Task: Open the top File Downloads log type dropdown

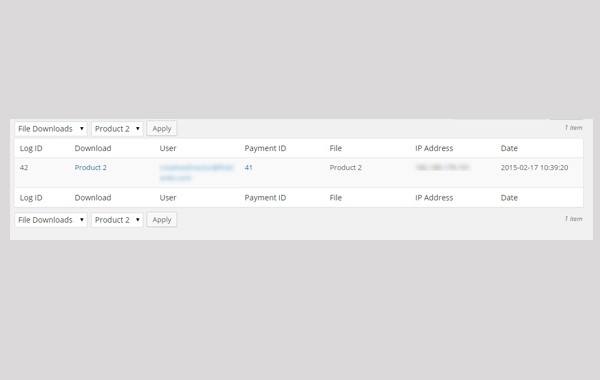Action: click(51, 129)
